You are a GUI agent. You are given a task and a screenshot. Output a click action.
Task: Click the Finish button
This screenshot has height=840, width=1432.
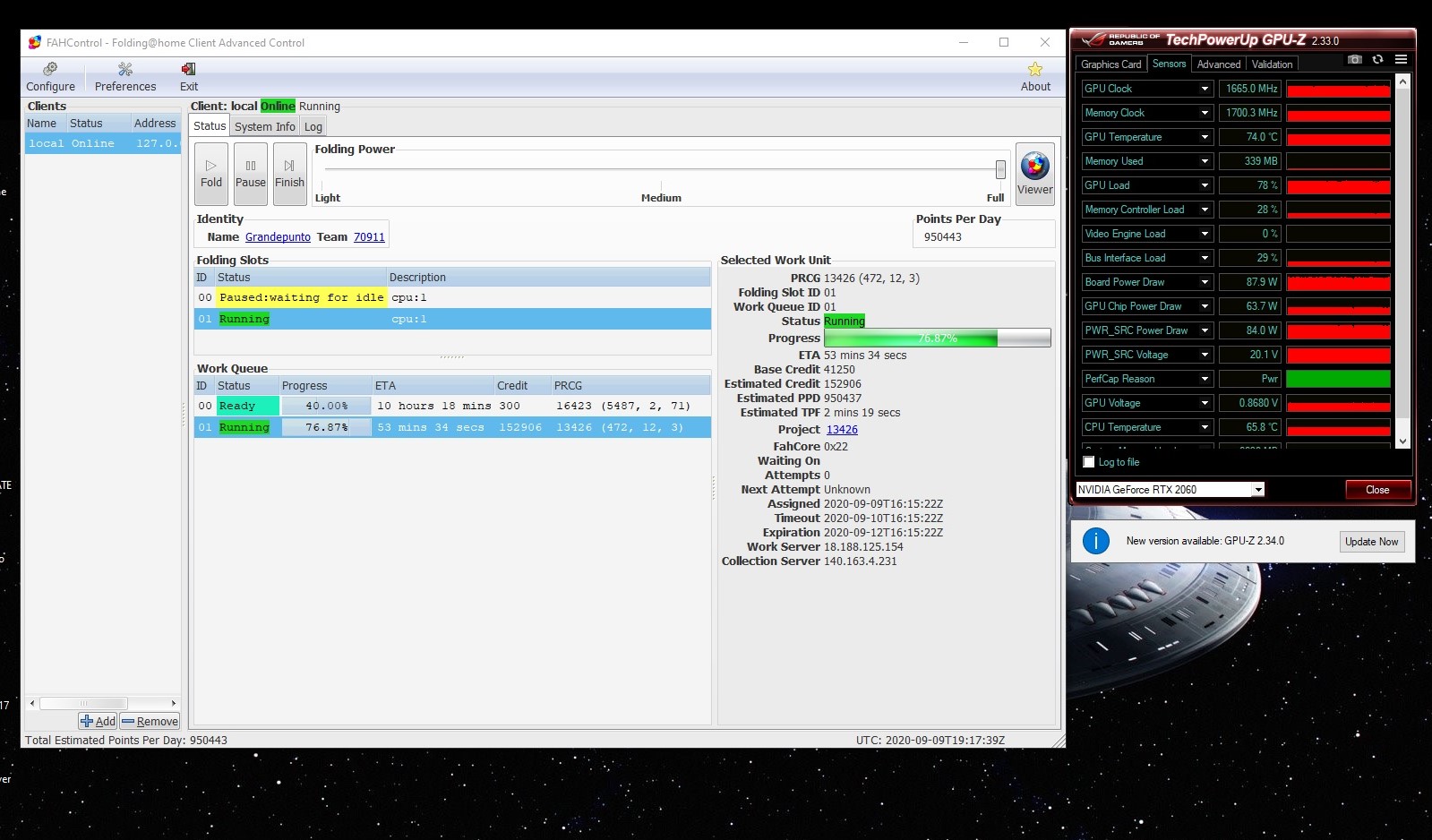tap(289, 174)
